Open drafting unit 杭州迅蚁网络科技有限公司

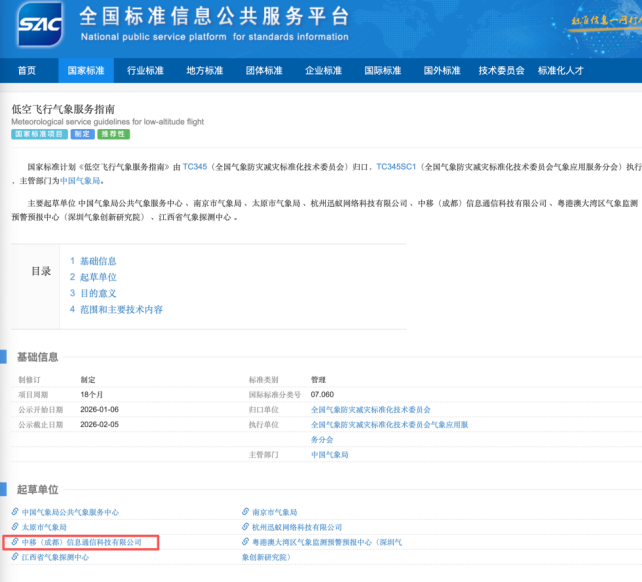click(x=297, y=527)
